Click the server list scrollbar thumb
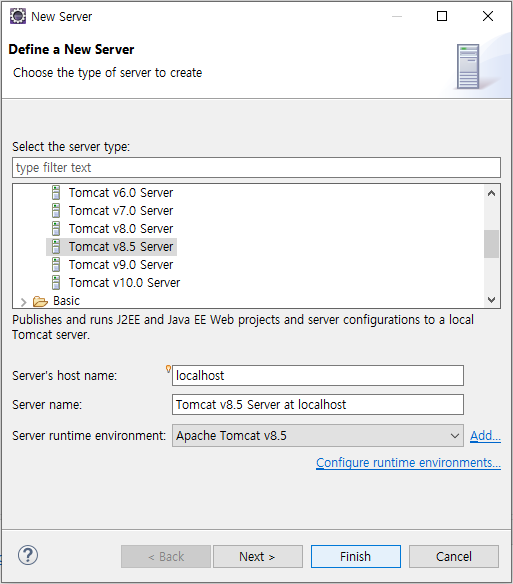 point(491,244)
